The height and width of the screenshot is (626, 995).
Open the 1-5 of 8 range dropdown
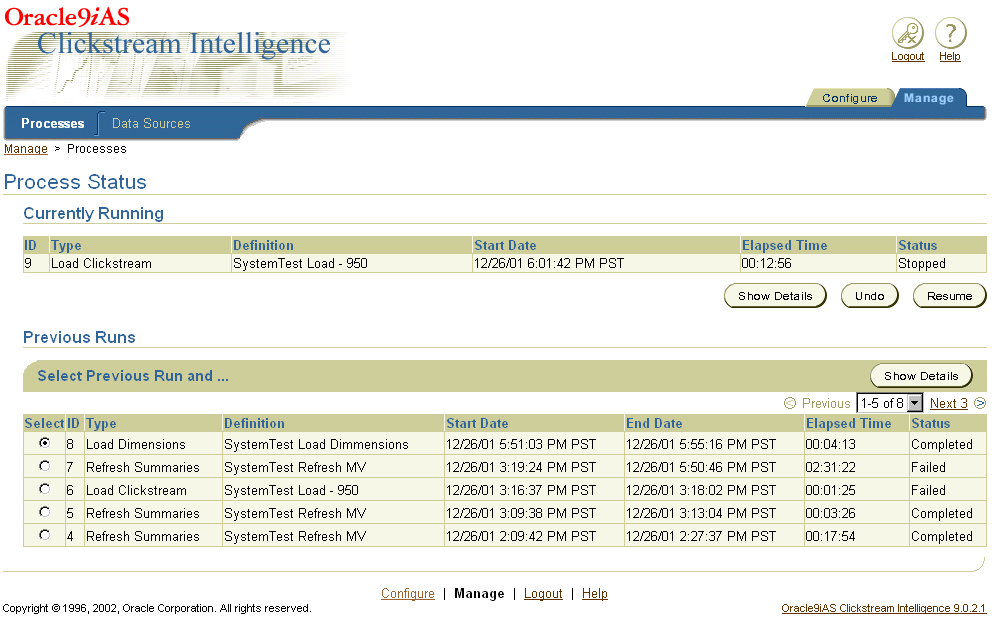(x=889, y=403)
